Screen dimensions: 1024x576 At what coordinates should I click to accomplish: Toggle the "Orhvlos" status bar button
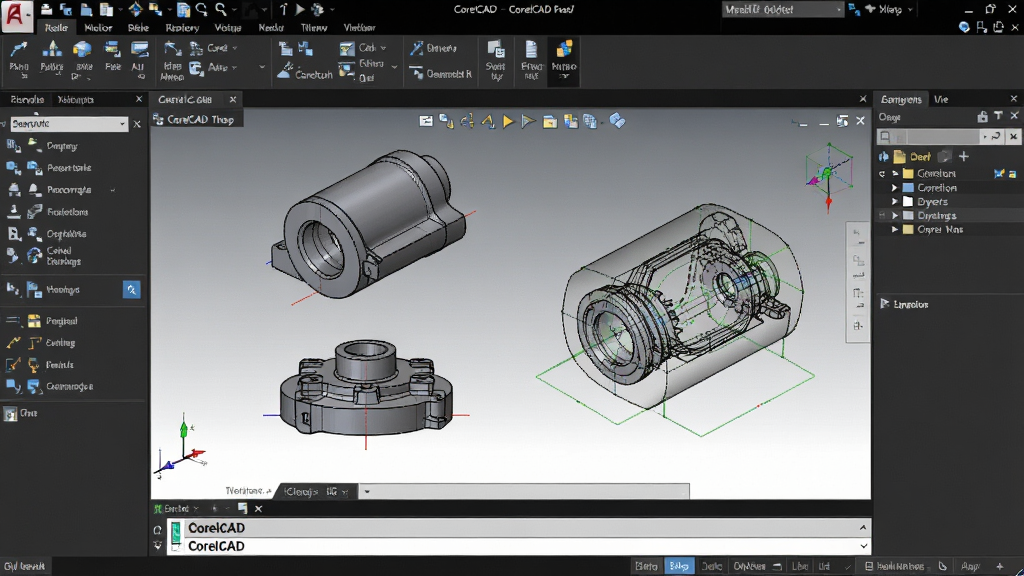[x=749, y=566]
